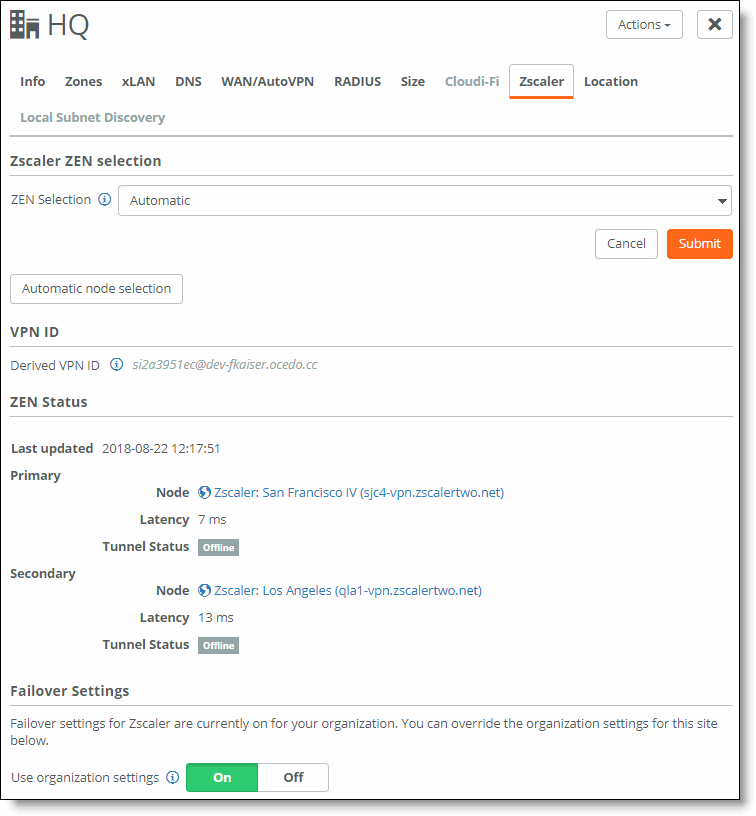756x816 pixels.
Task: Go to the Location tab
Action: pyautogui.click(x=611, y=82)
